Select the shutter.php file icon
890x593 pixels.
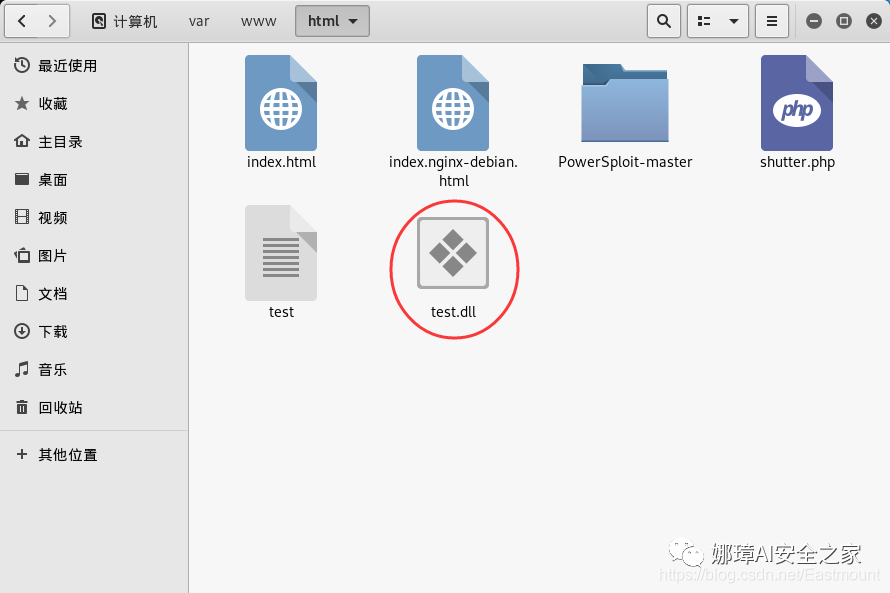tap(797, 103)
